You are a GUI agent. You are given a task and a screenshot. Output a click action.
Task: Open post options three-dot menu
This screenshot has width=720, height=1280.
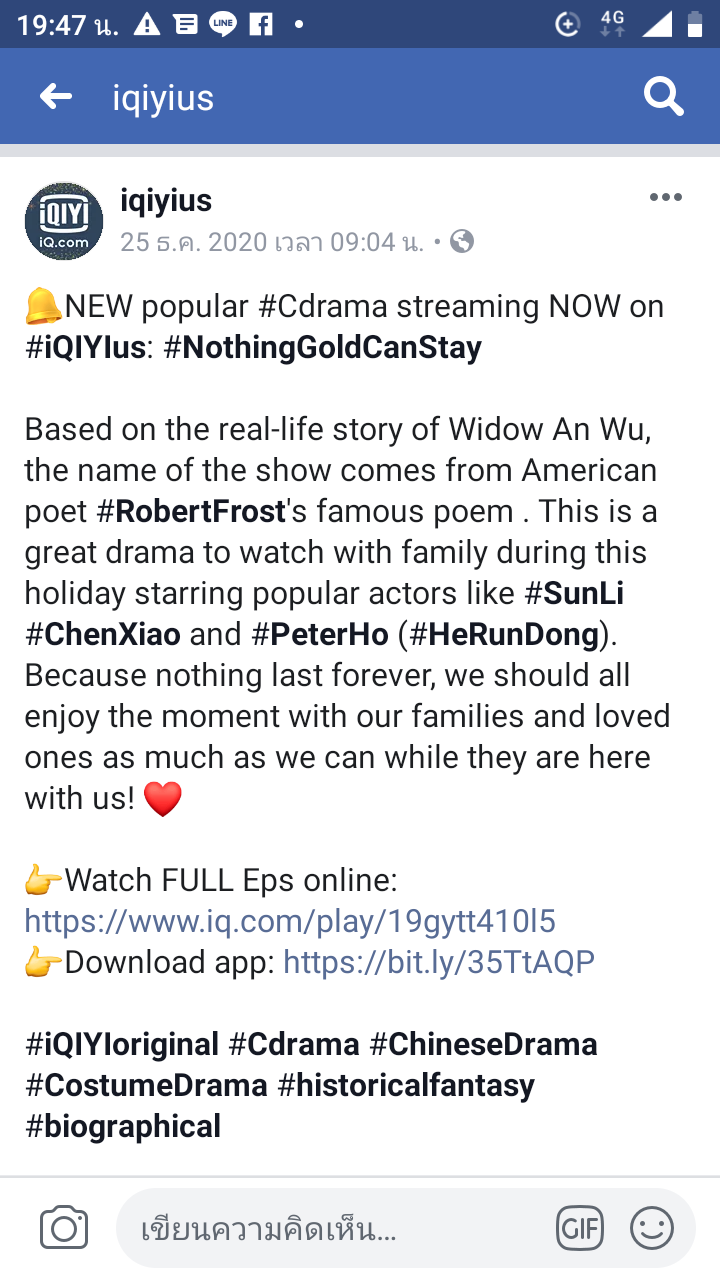[x=665, y=198]
